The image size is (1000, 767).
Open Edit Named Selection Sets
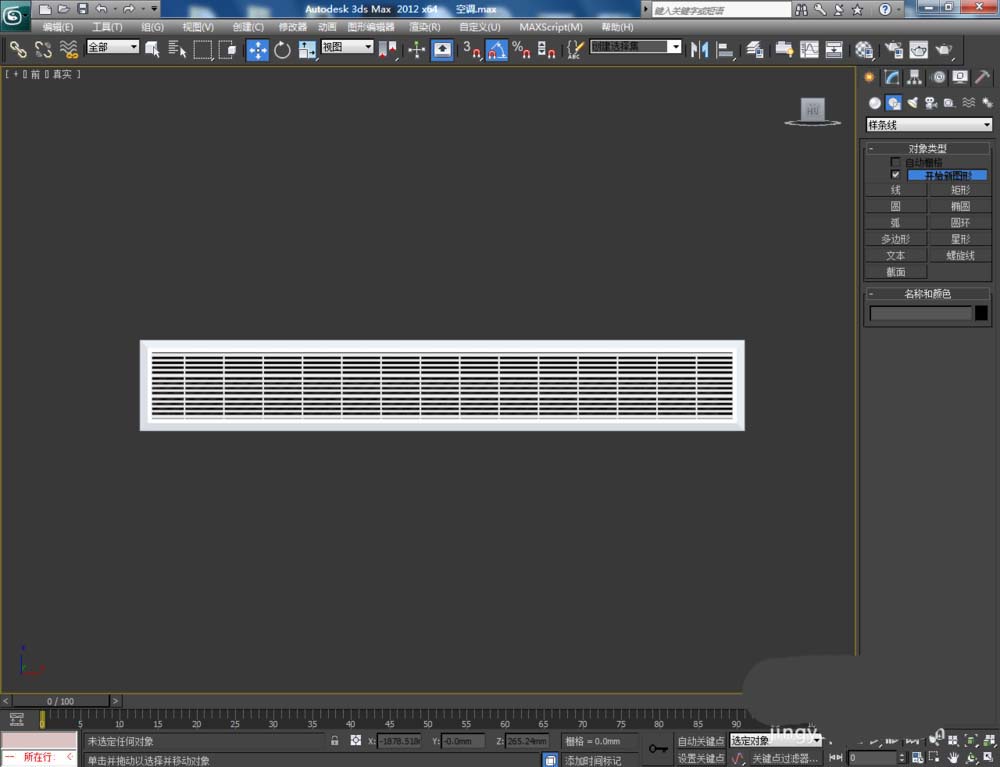click(x=575, y=49)
